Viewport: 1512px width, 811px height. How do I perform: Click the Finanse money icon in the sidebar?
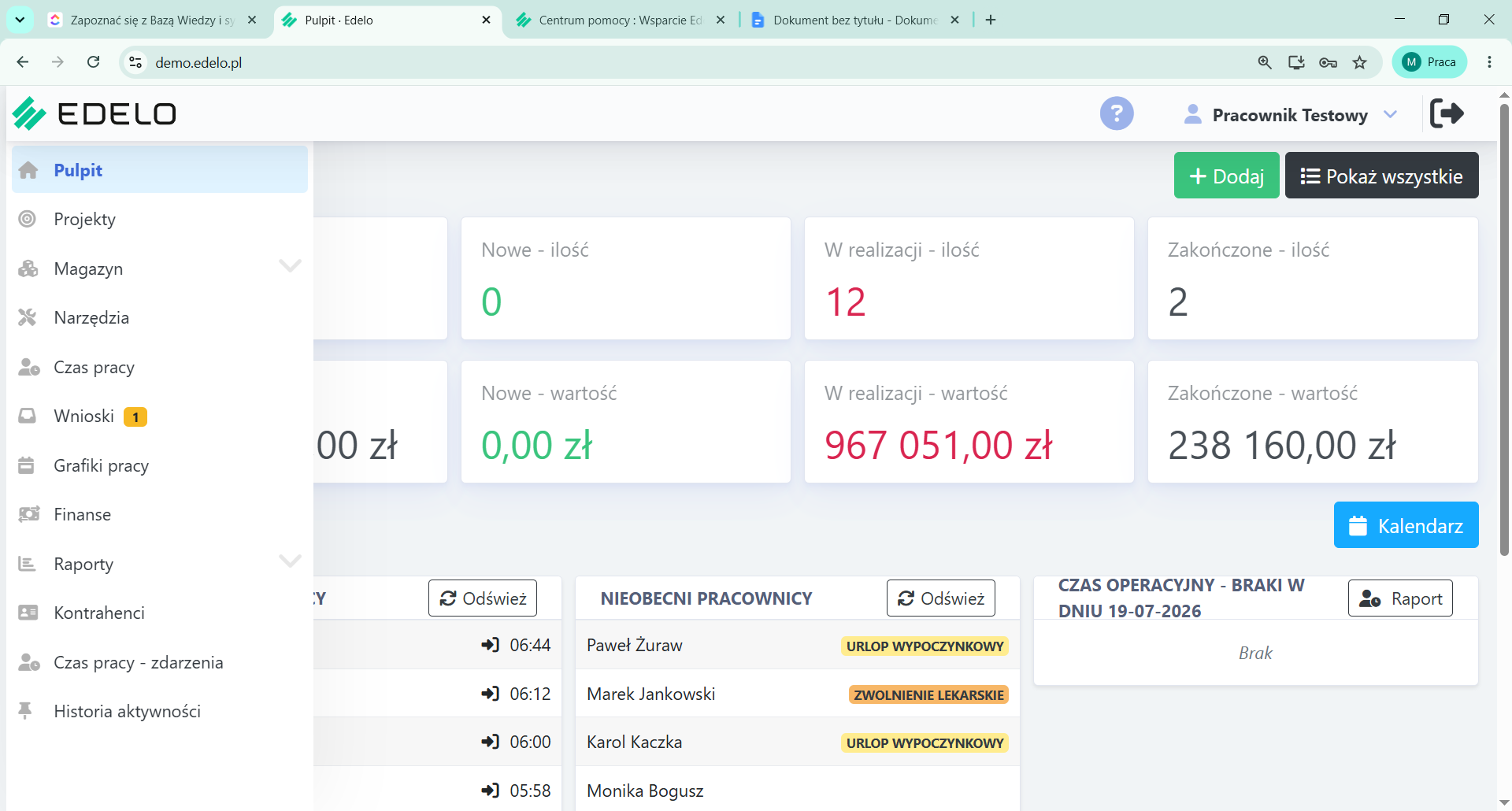pos(28,514)
